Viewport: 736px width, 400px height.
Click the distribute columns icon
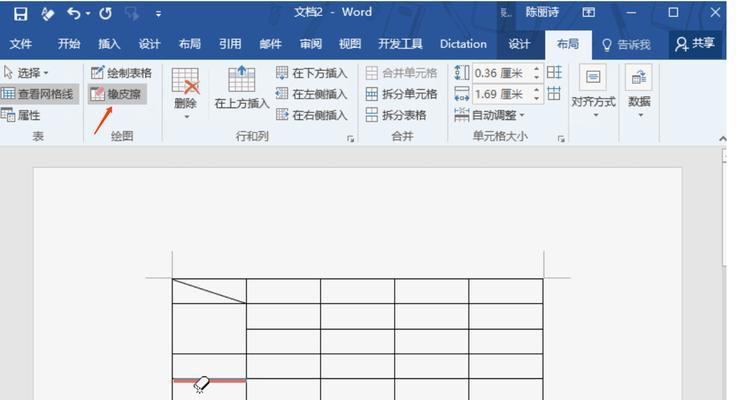tap(554, 93)
